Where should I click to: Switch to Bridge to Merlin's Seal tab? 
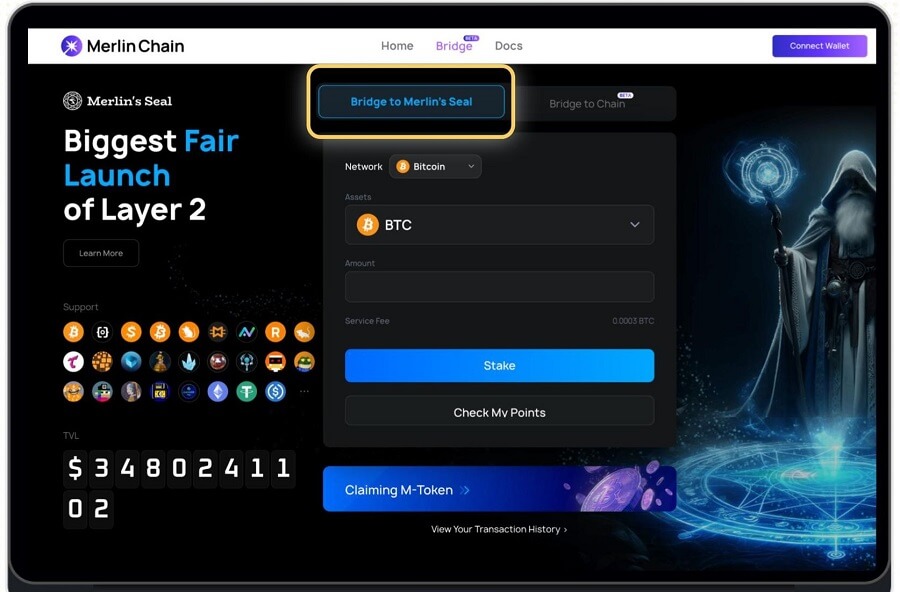pos(412,102)
